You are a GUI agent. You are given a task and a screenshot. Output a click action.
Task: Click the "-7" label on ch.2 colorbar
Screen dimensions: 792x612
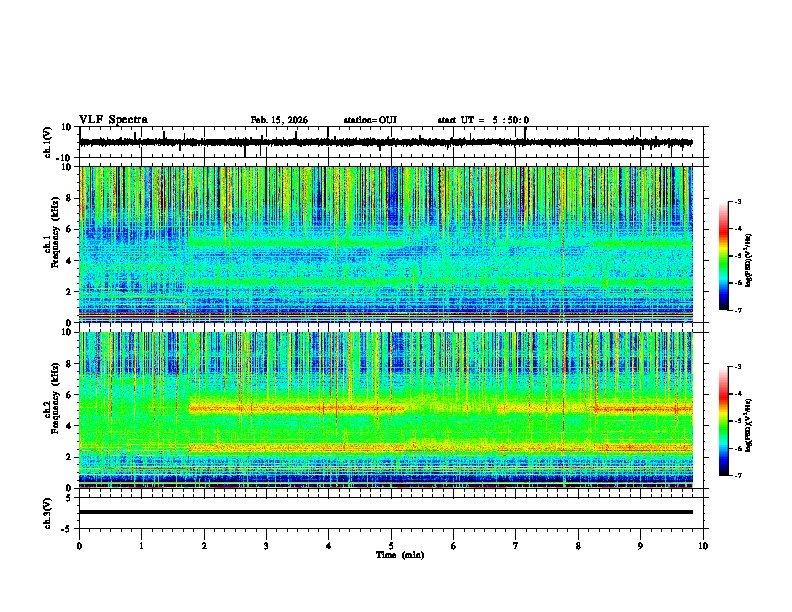tap(737, 476)
